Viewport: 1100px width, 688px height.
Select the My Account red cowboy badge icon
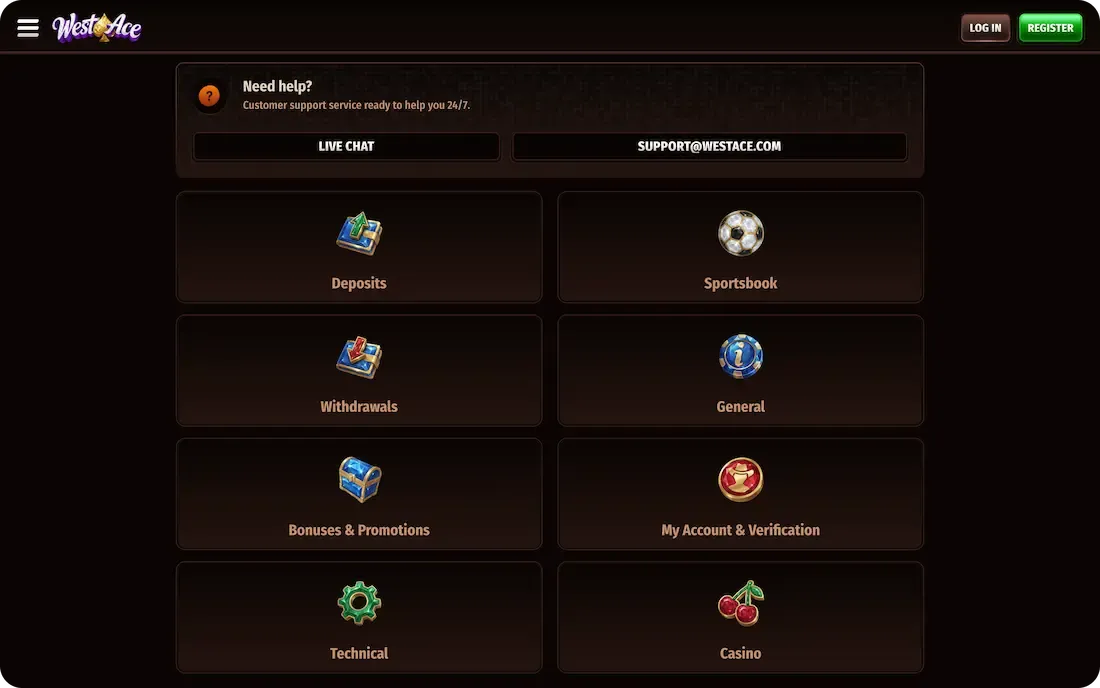click(741, 480)
